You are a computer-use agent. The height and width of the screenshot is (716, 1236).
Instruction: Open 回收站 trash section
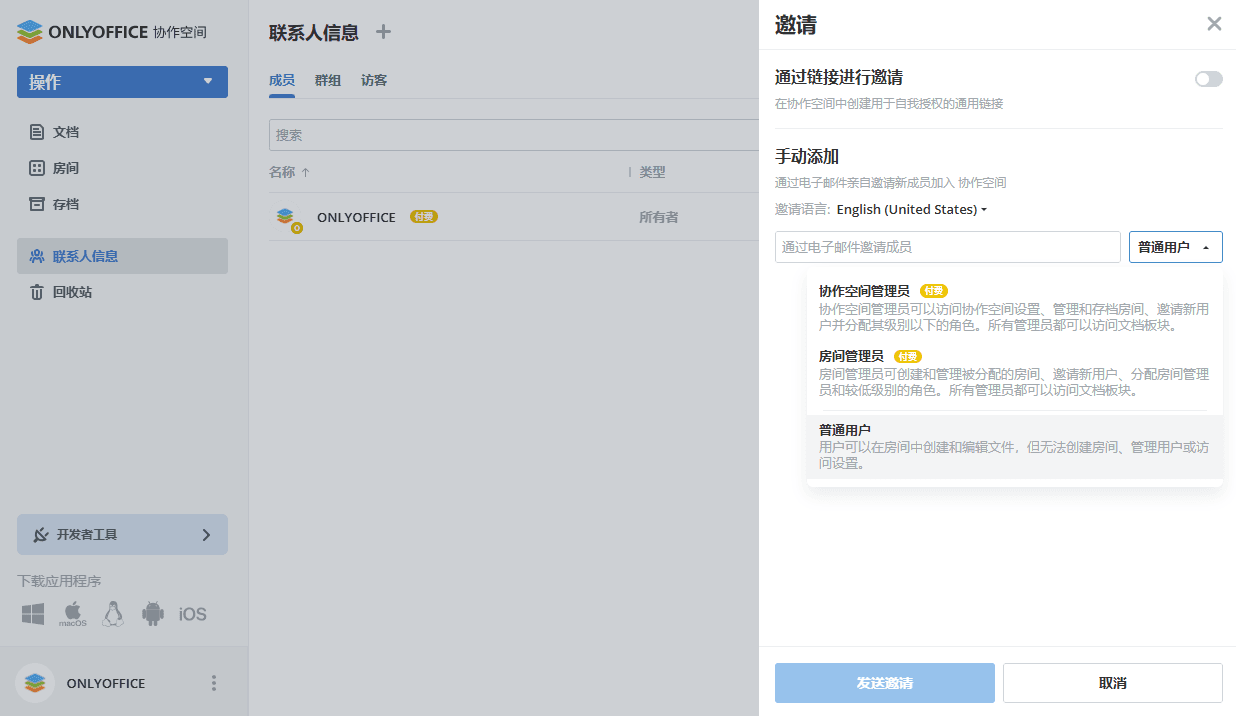pos(122,292)
